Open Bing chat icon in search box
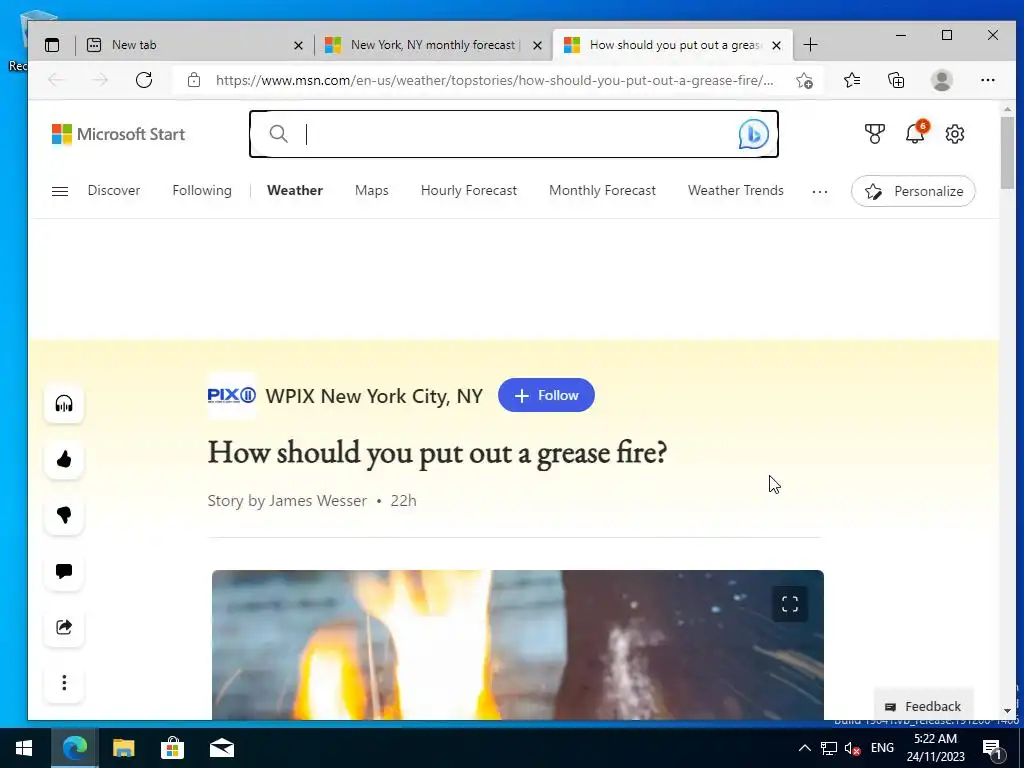 click(754, 134)
